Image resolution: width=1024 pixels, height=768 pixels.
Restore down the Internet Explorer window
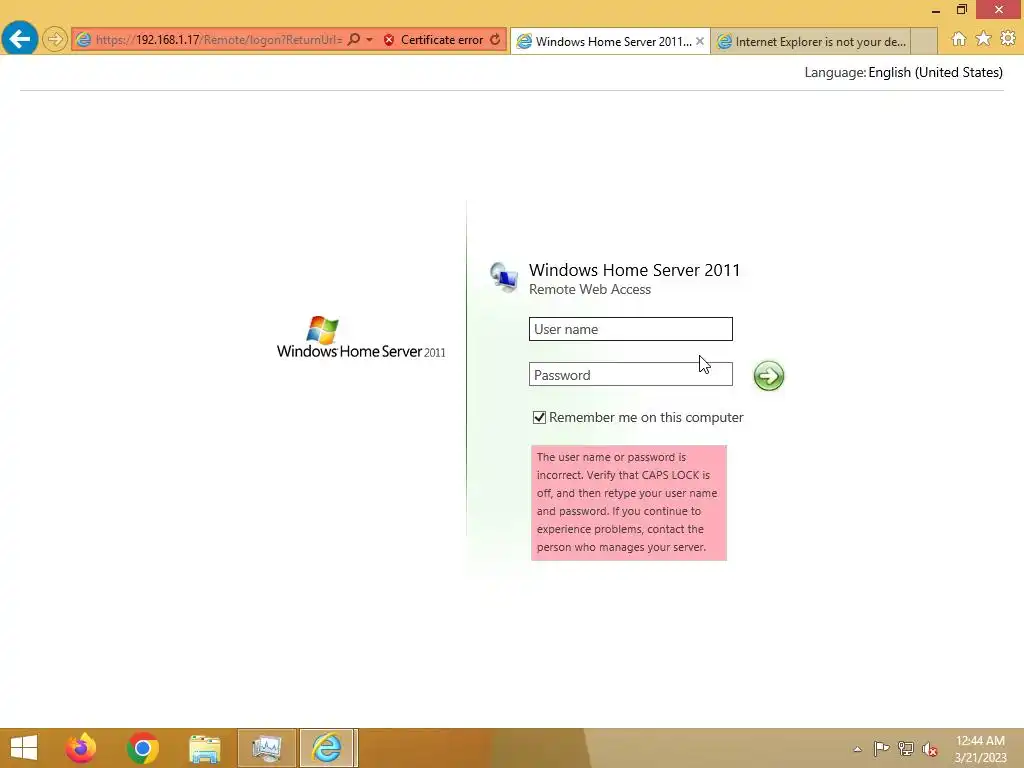tap(961, 9)
